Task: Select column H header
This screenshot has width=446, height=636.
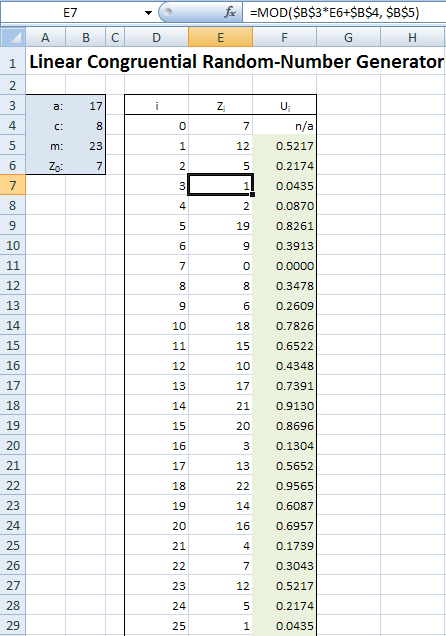Action: (x=412, y=38)
